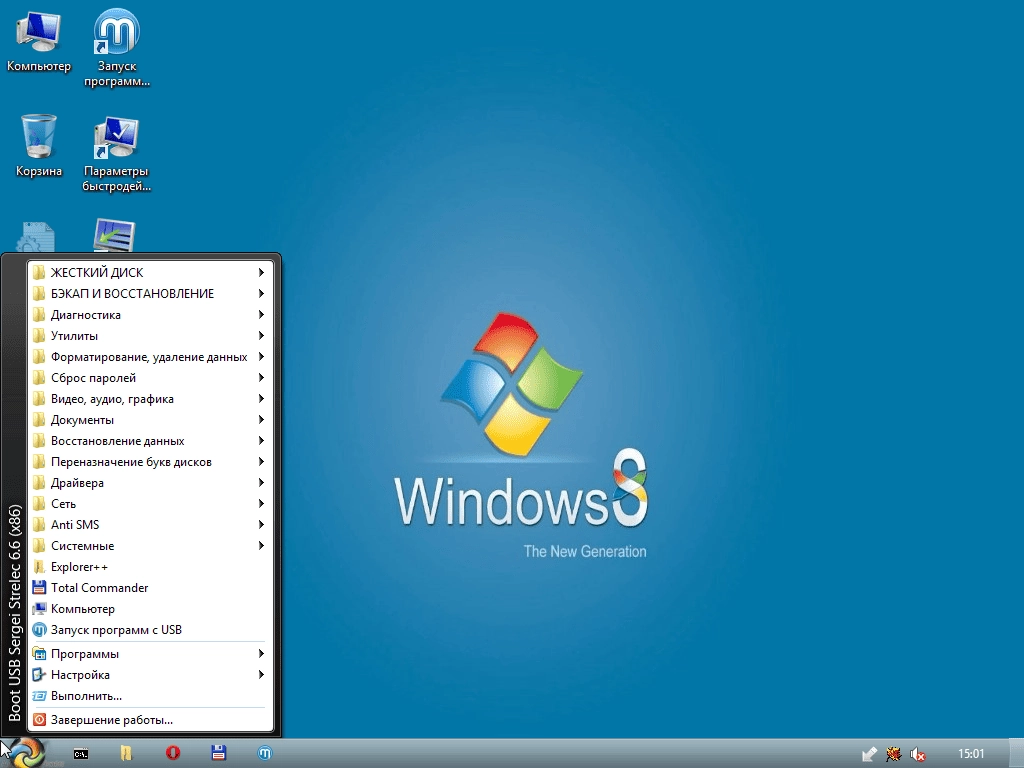The height and width of the screenshot is (768, 1024).
Task: Open the Восстановление данных menu item
Action: (150, 440)
